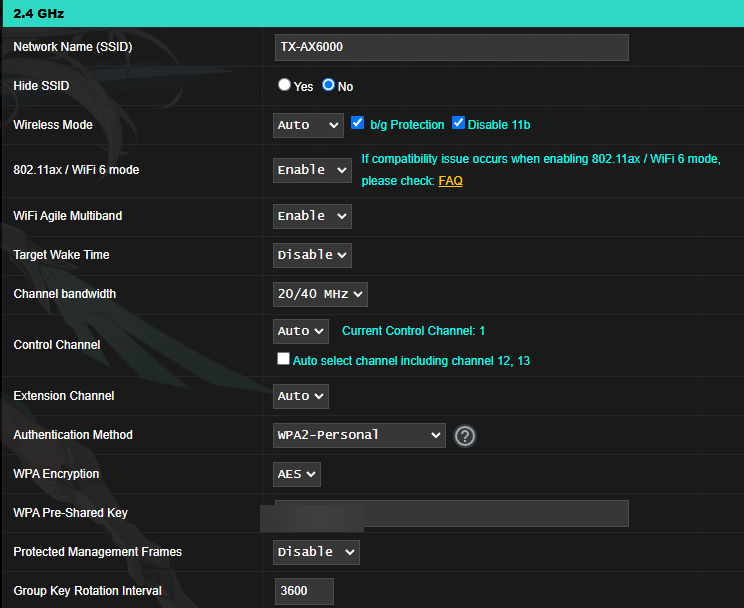
Task: Open the WPA Encryption AES dropdown
Action: point(297,474)
